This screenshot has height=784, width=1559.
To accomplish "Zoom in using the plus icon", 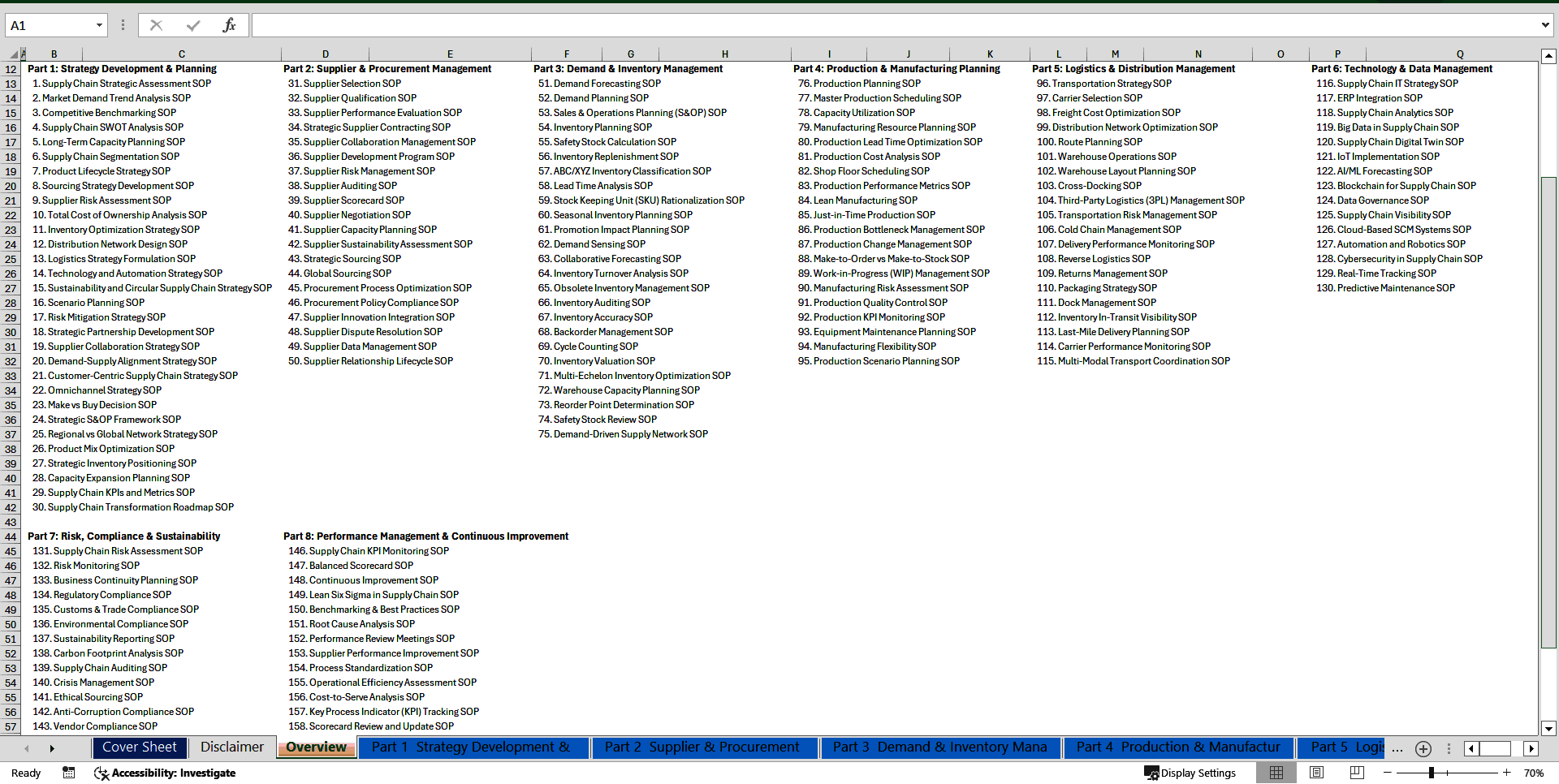I will coord(1506,773).
